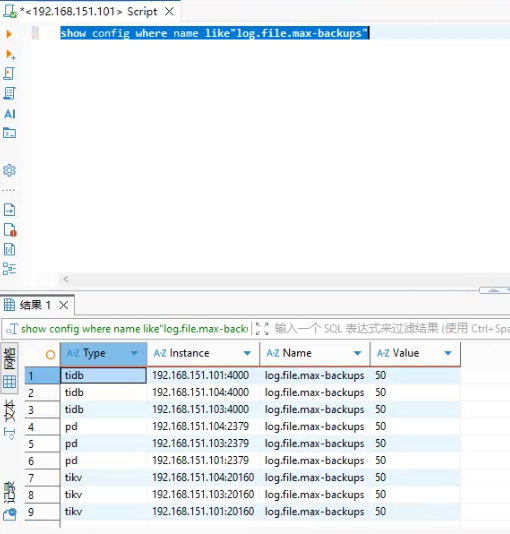Open the Value column filter dropdown
The height and width of the screenshot is (534, 510).
448,354
